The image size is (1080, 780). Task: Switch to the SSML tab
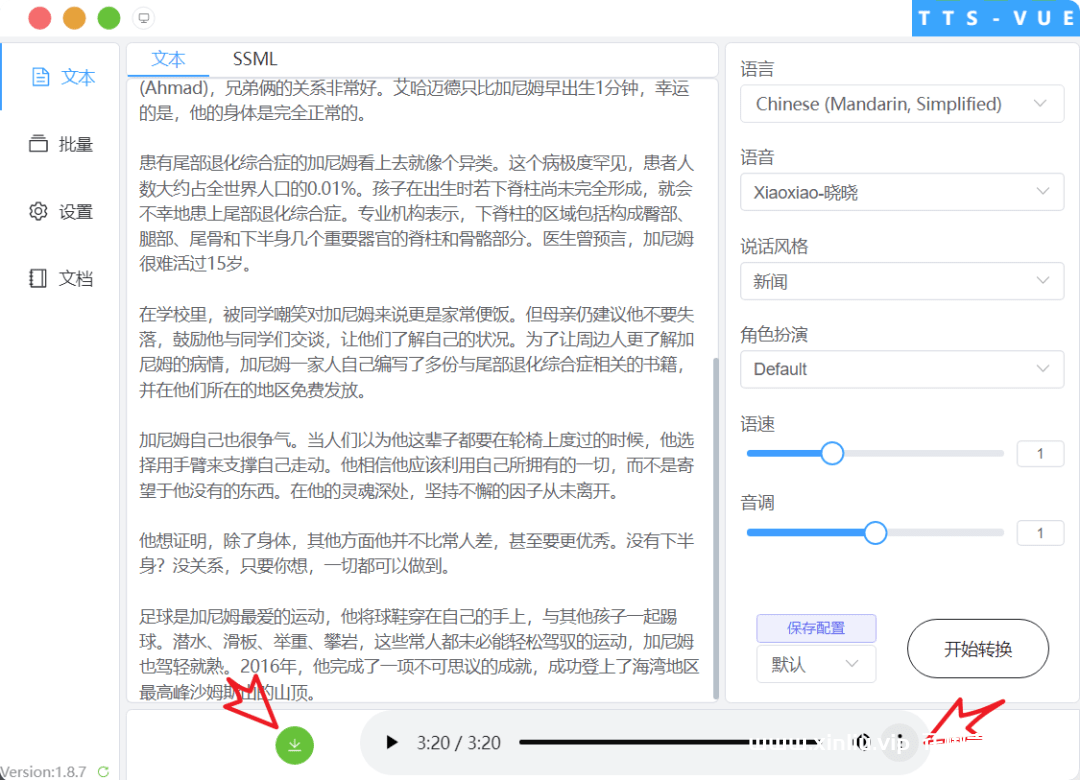point(255,59)
